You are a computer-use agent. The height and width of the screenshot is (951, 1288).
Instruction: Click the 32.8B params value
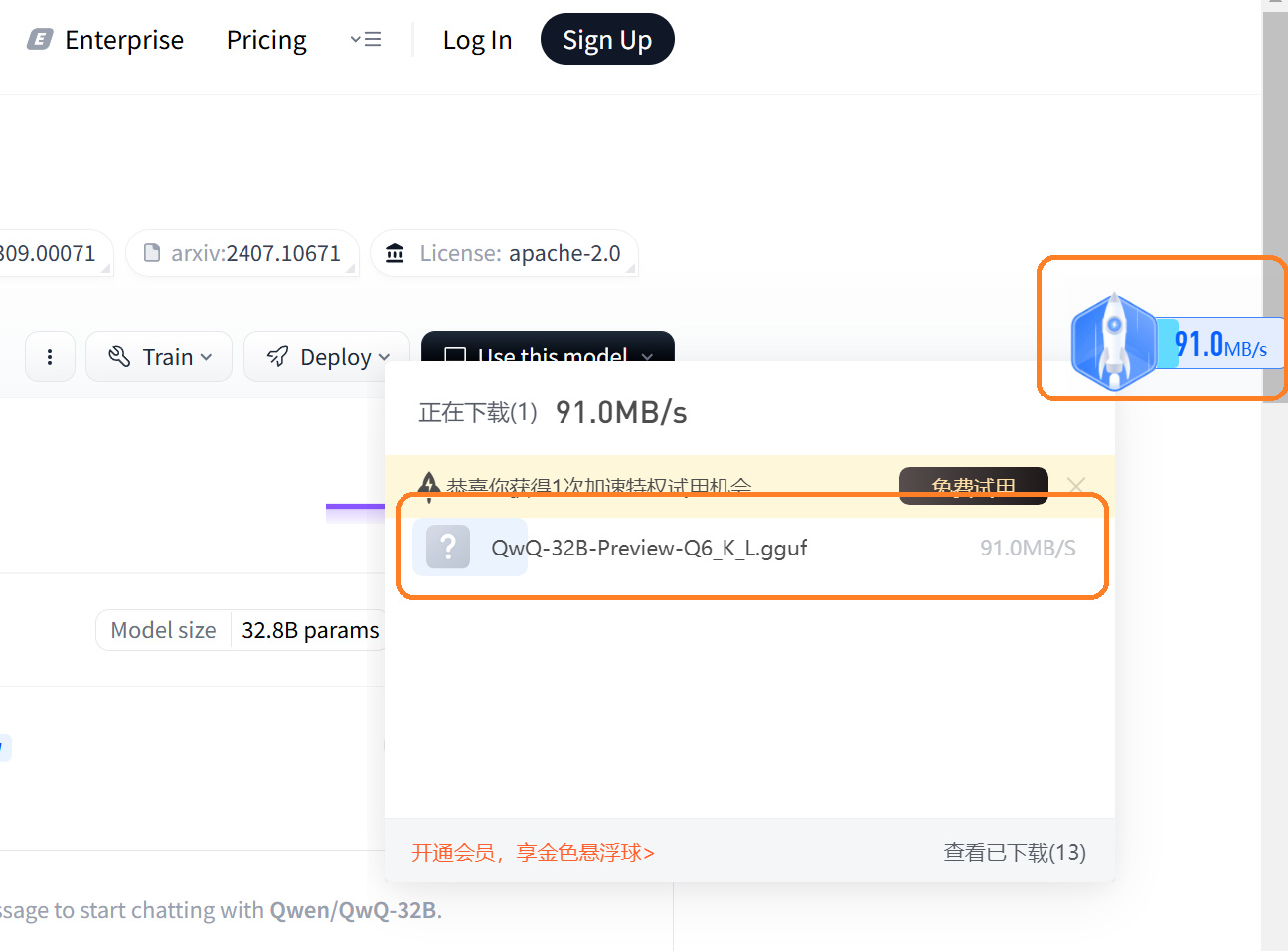pos(310,630)
